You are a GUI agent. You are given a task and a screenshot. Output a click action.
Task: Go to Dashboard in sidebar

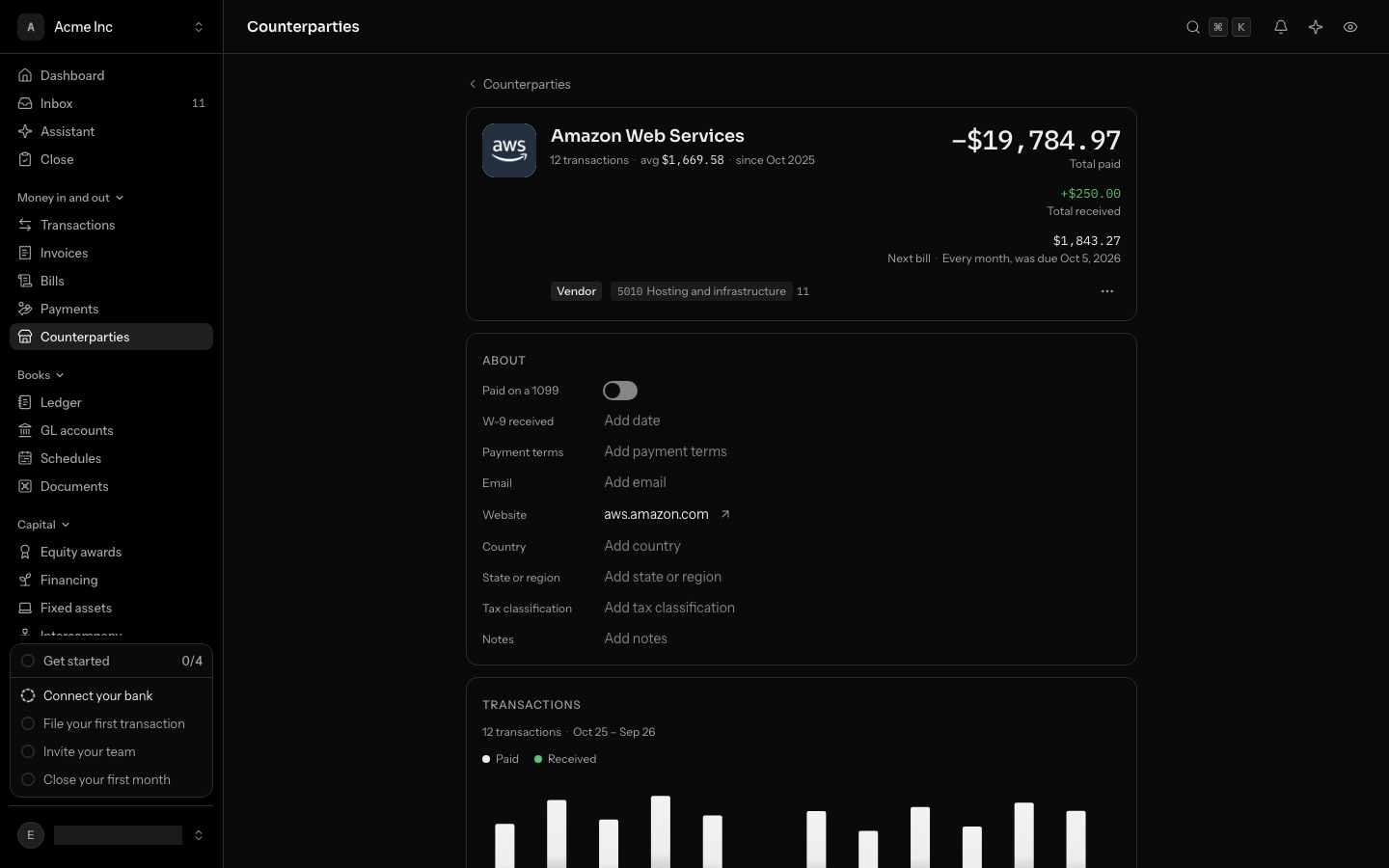pos(111,75)
